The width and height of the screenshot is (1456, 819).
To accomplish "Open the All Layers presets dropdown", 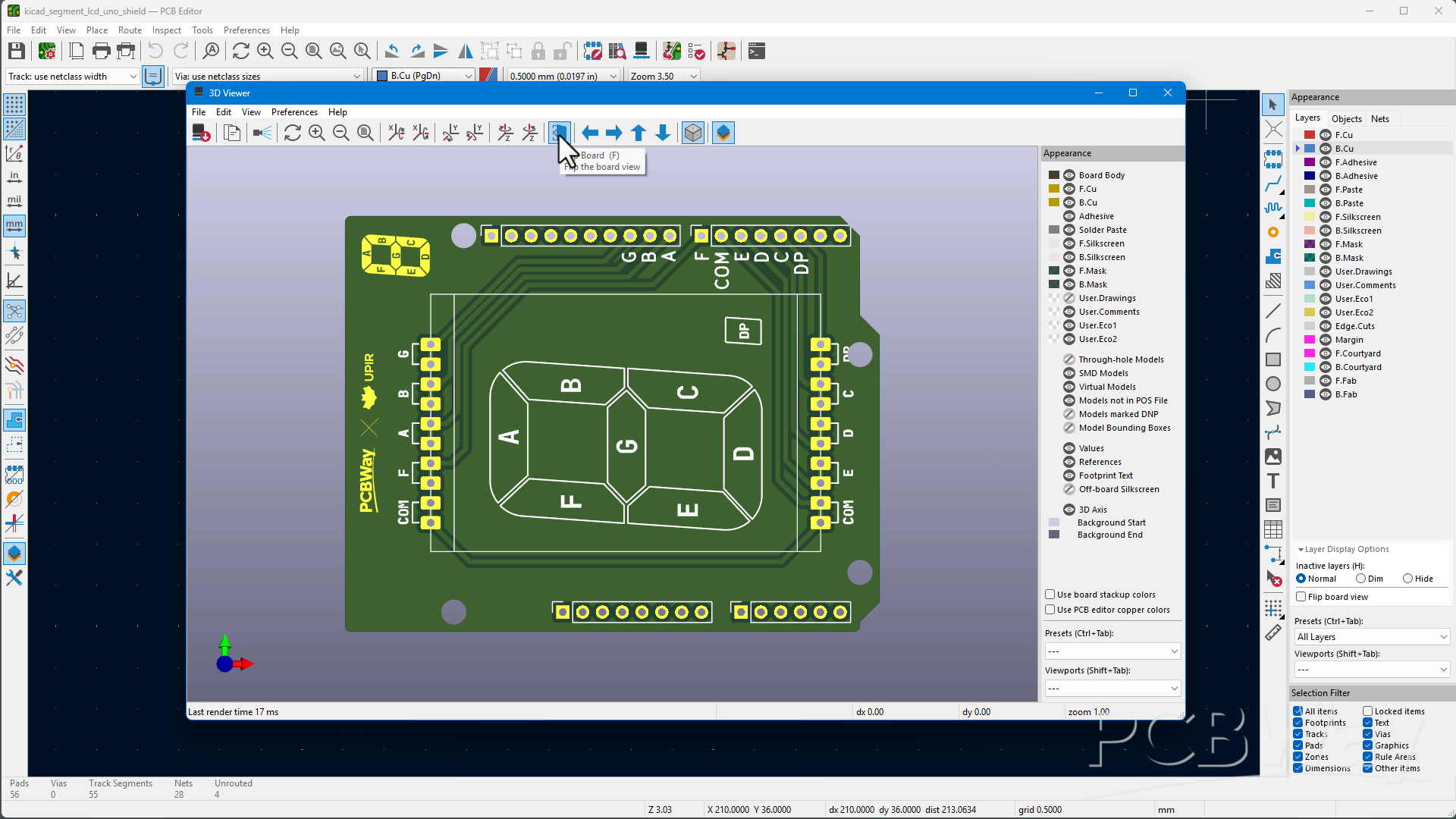I will tap(1372, 637).
